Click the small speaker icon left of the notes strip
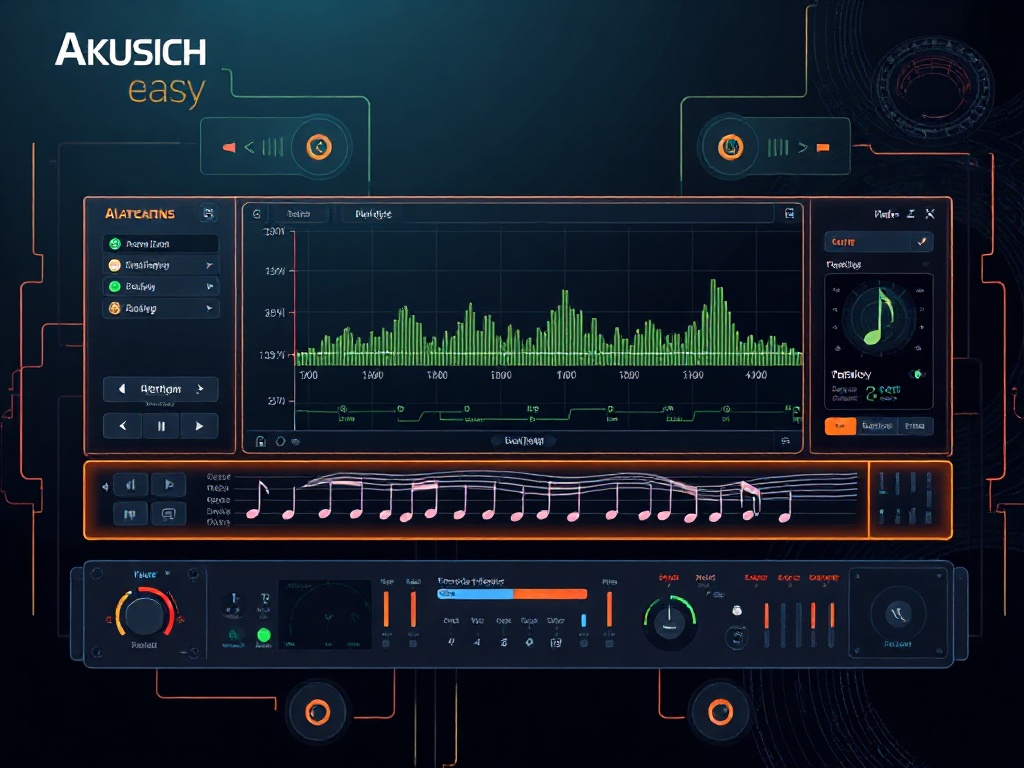Screen dimensions: 1024x768 [104, 487]
